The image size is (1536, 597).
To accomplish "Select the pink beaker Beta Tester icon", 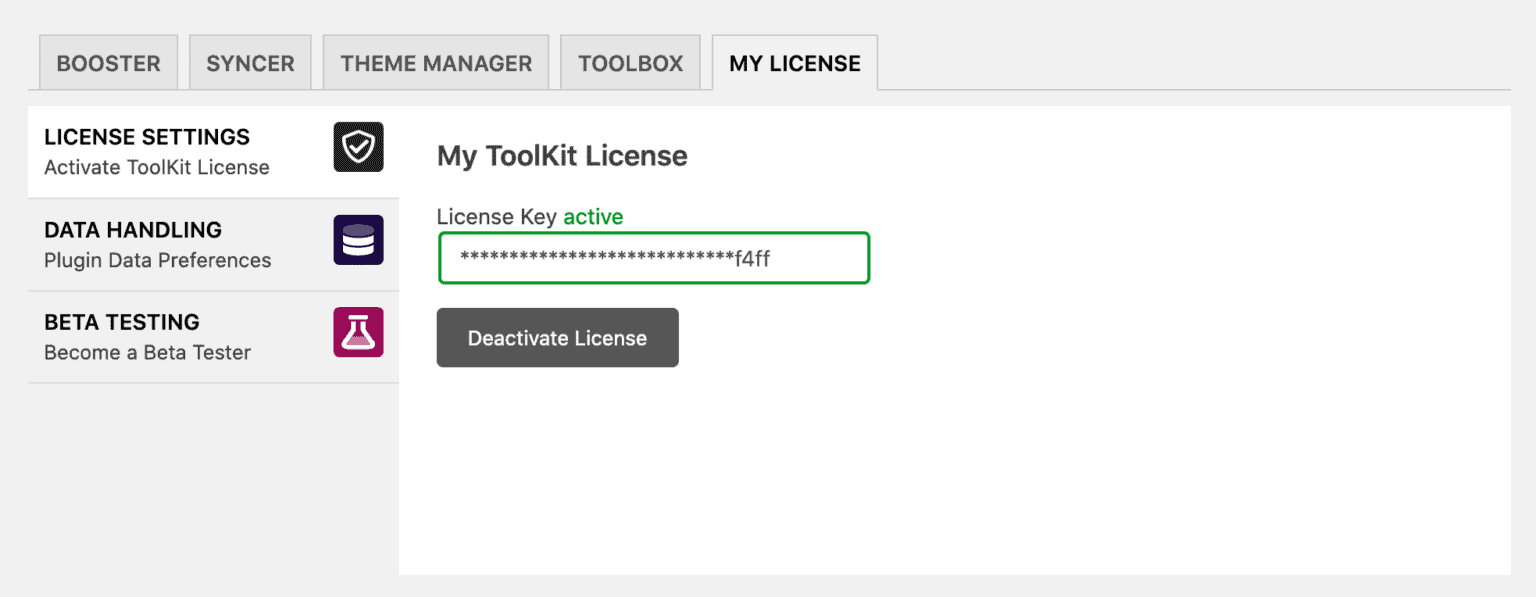I will tap(358, 332).
